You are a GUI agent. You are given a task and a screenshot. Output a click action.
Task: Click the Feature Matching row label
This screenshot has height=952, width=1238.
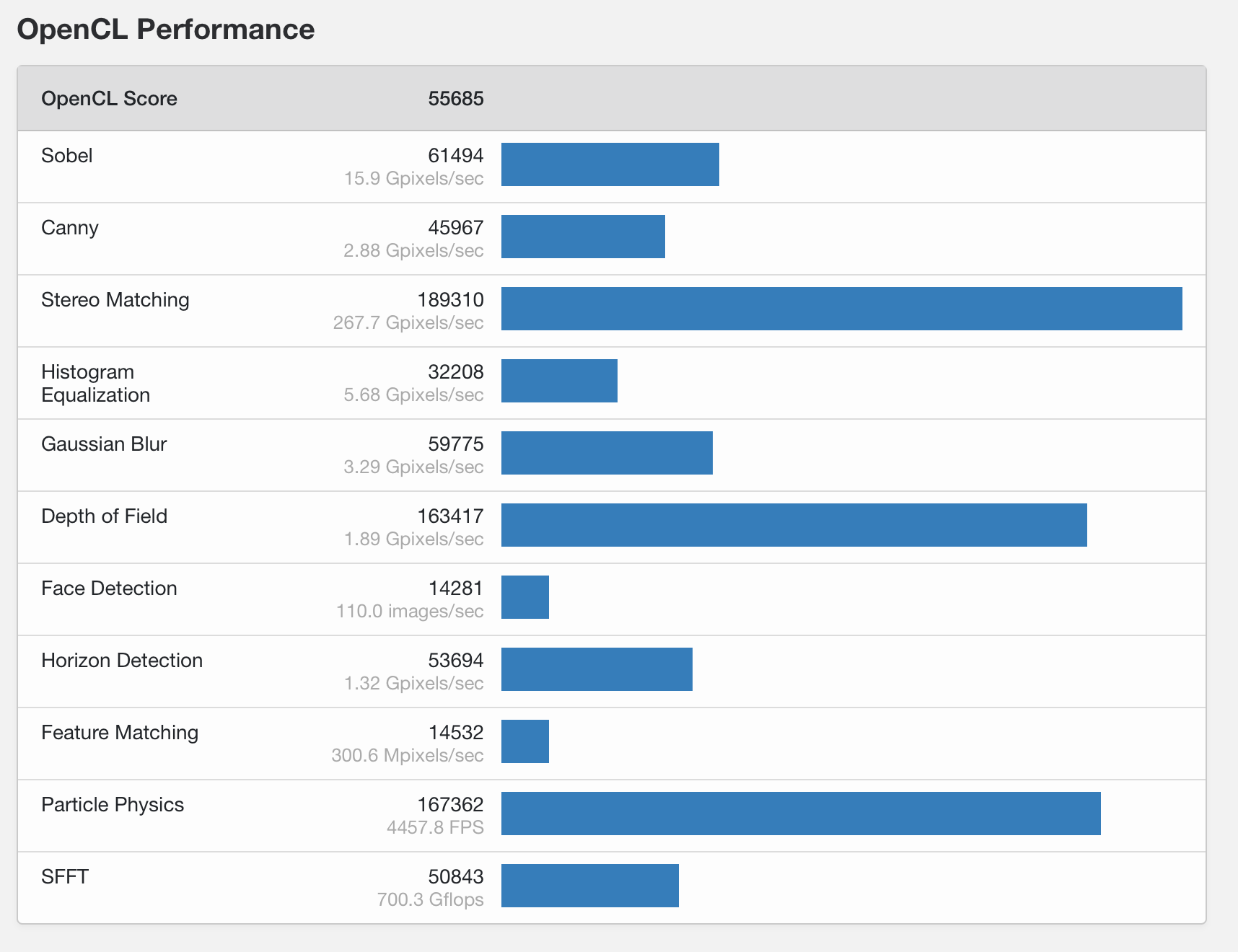[120, 733]
